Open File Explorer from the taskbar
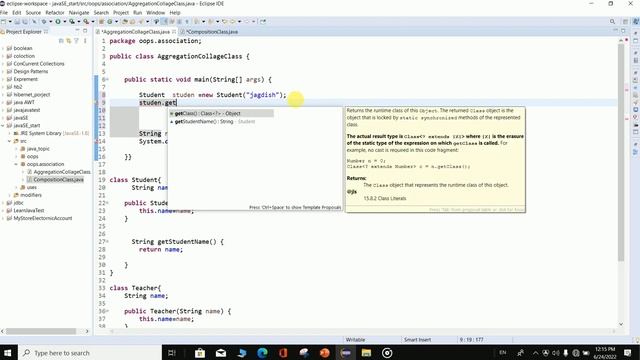The height and width of the screenshot is (360, 640). pos(366,353)
